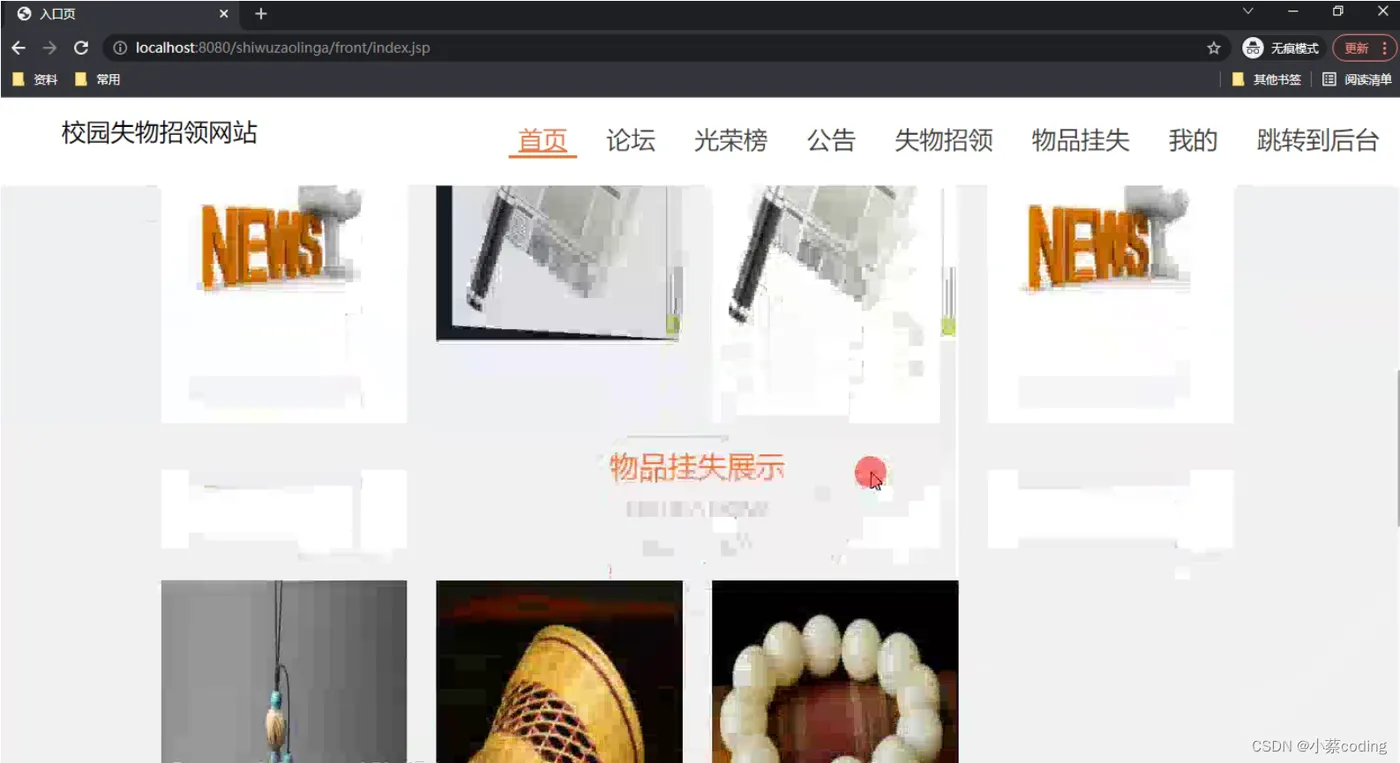
Task: Bookmark this page with the star icon
Action: 1214,48
